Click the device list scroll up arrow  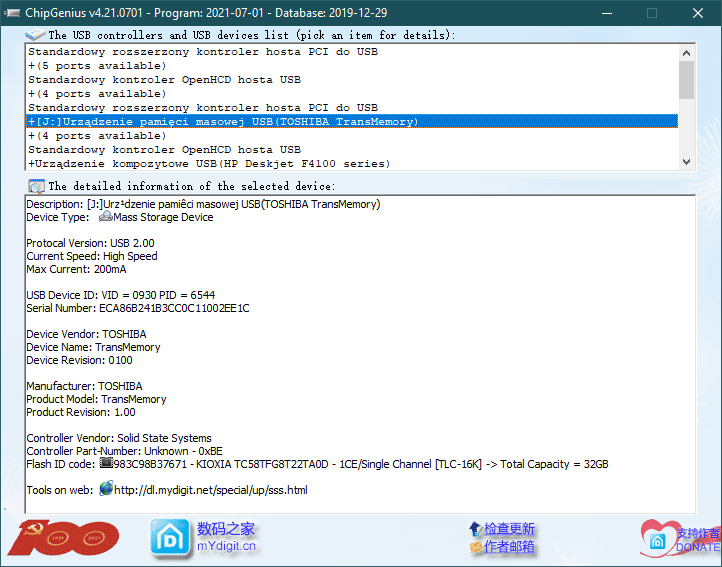tap(686, 53)
